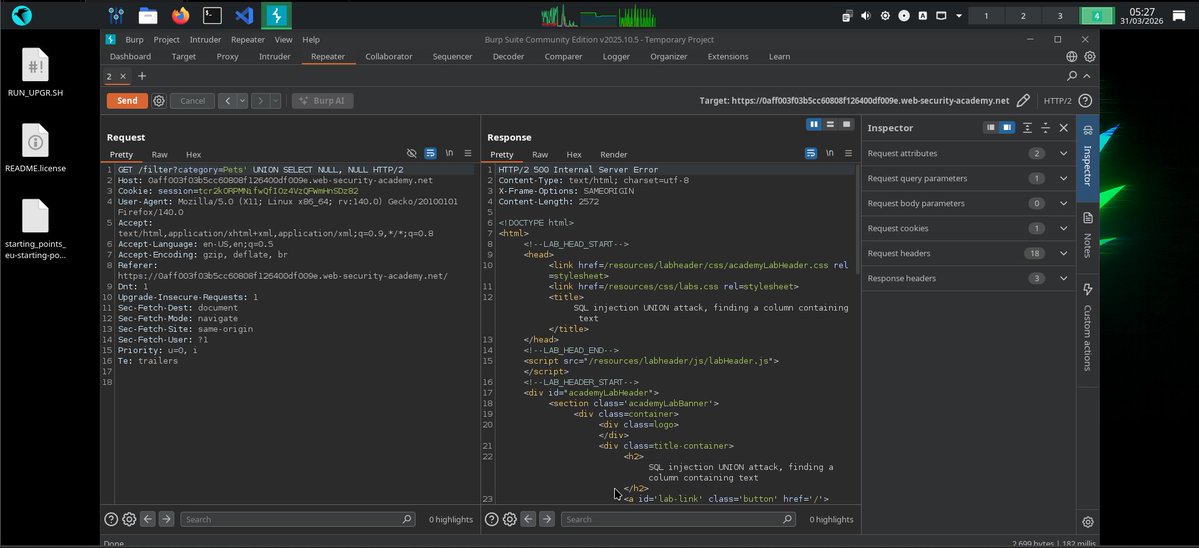The image size is (1199, 548).
Task: Open Render view in Response panel
Action: tap(613, 154)
